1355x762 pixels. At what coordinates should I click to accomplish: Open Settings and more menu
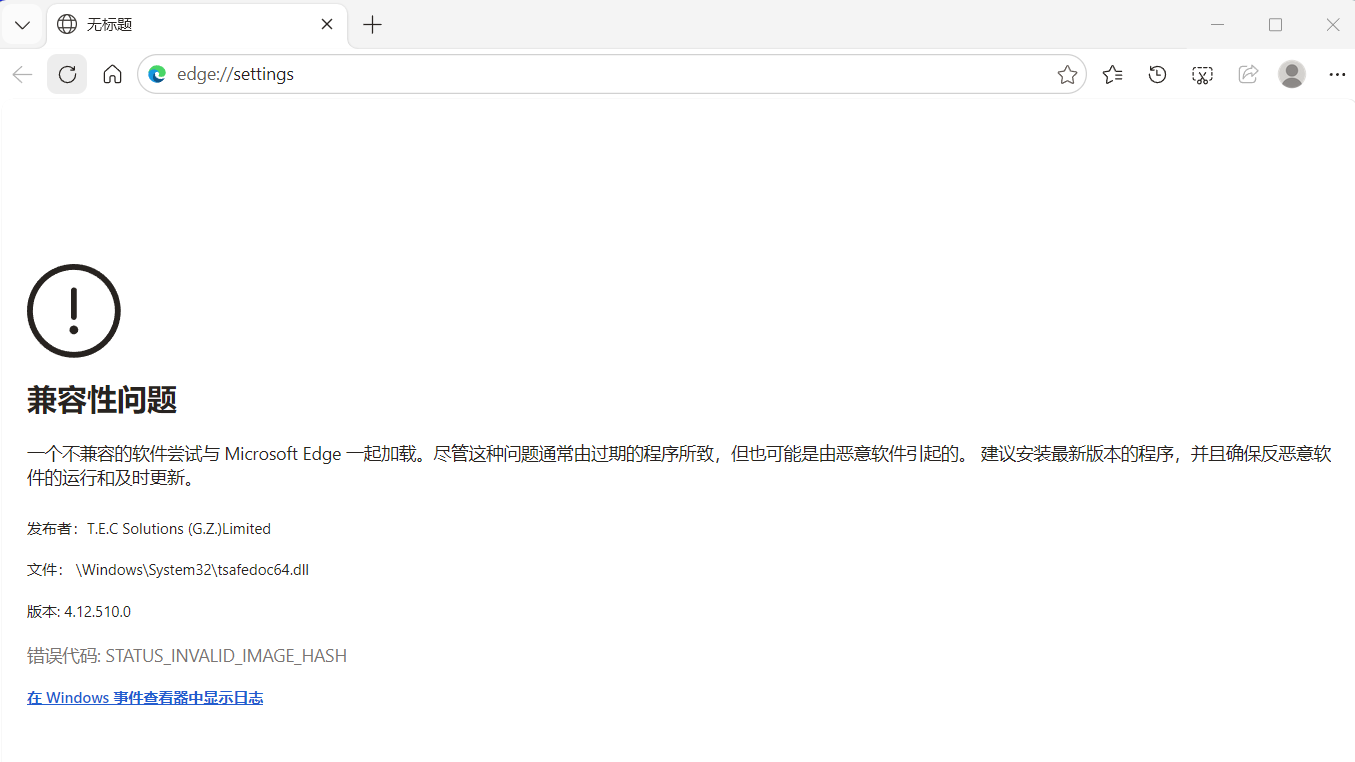(x=1337, y=74)
